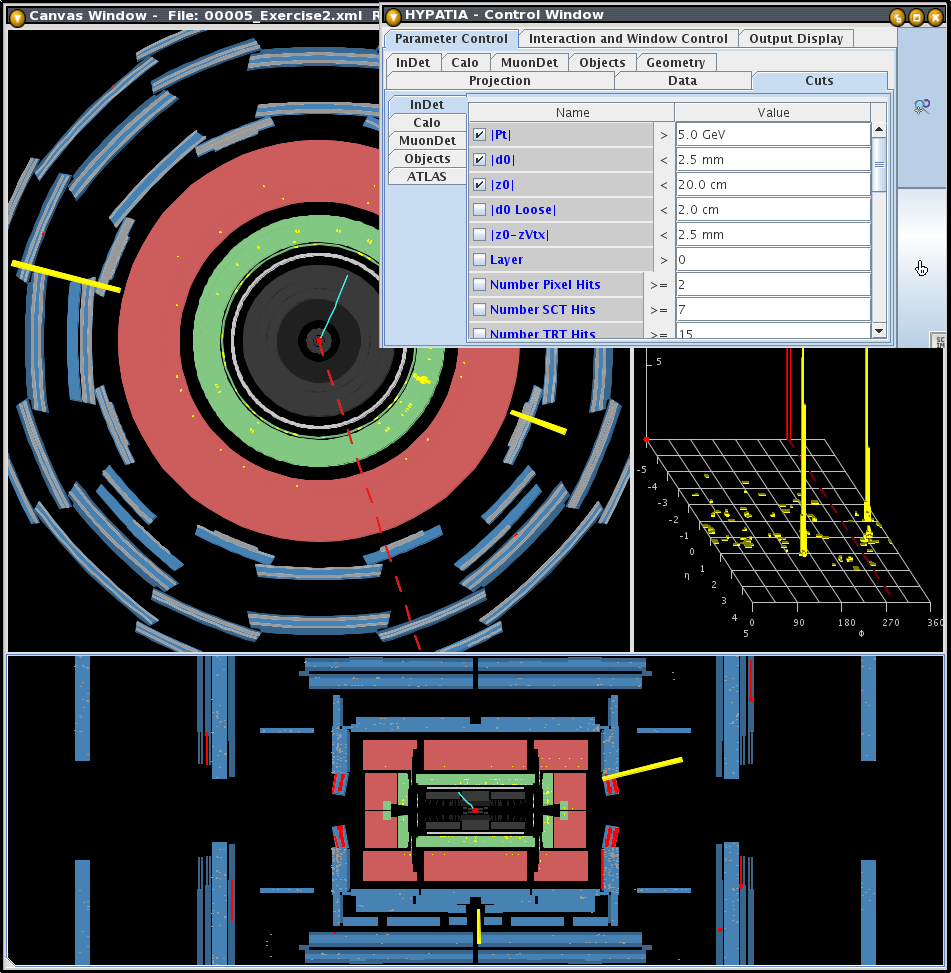Maximize the HYPATIA Control Window

click(915, 16)
